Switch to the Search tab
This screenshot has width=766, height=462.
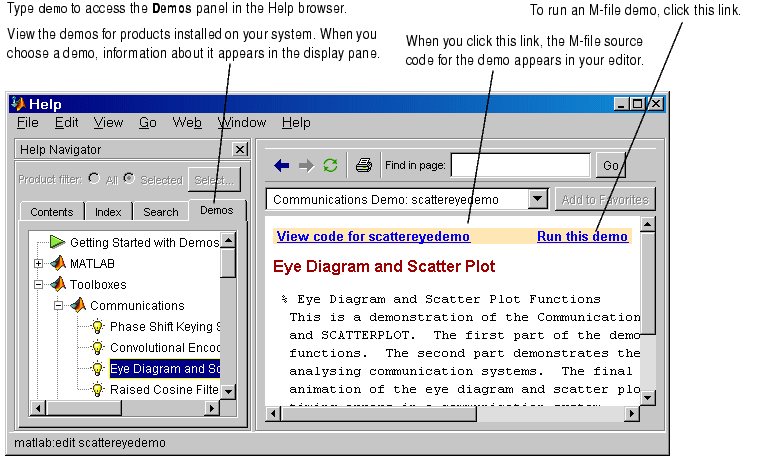coord(161,212)
